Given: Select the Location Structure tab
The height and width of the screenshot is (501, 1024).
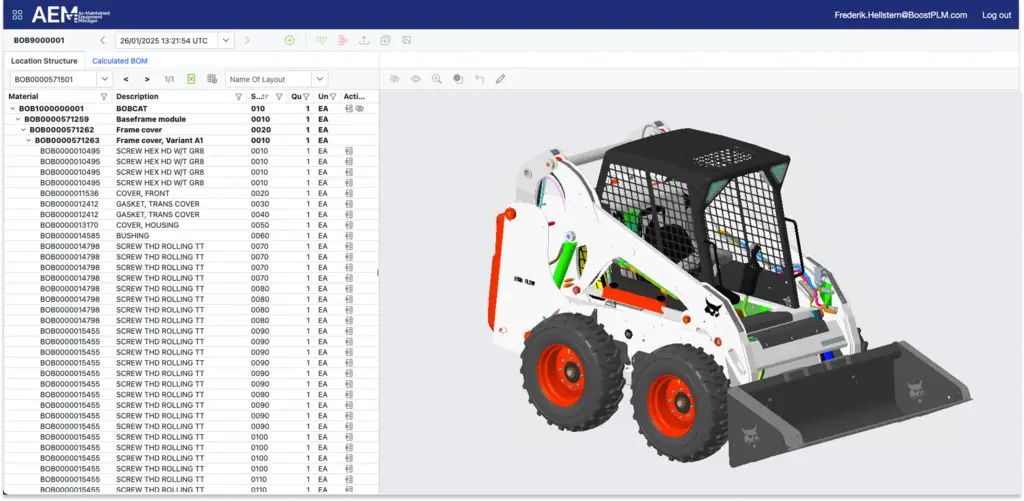Looking at the screenshot, I should [44, 61].
